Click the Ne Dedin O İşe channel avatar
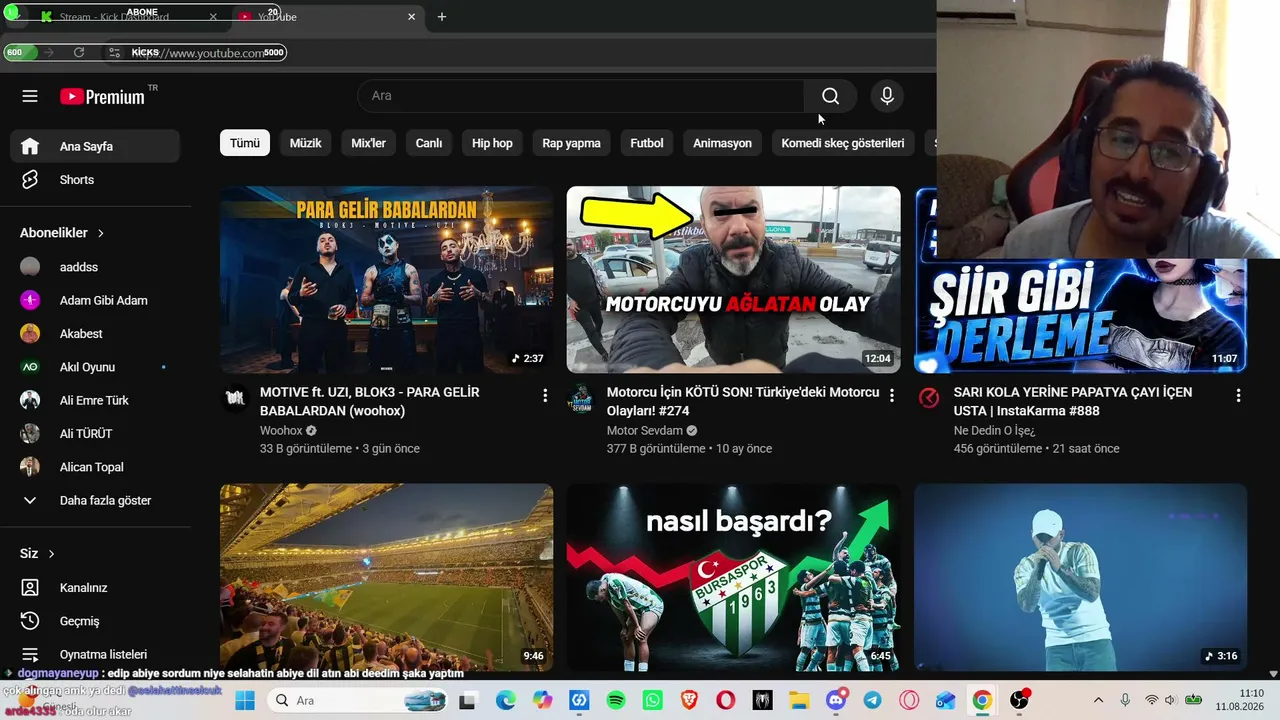This screenshot has width=1280, height=720. [929, 398]
